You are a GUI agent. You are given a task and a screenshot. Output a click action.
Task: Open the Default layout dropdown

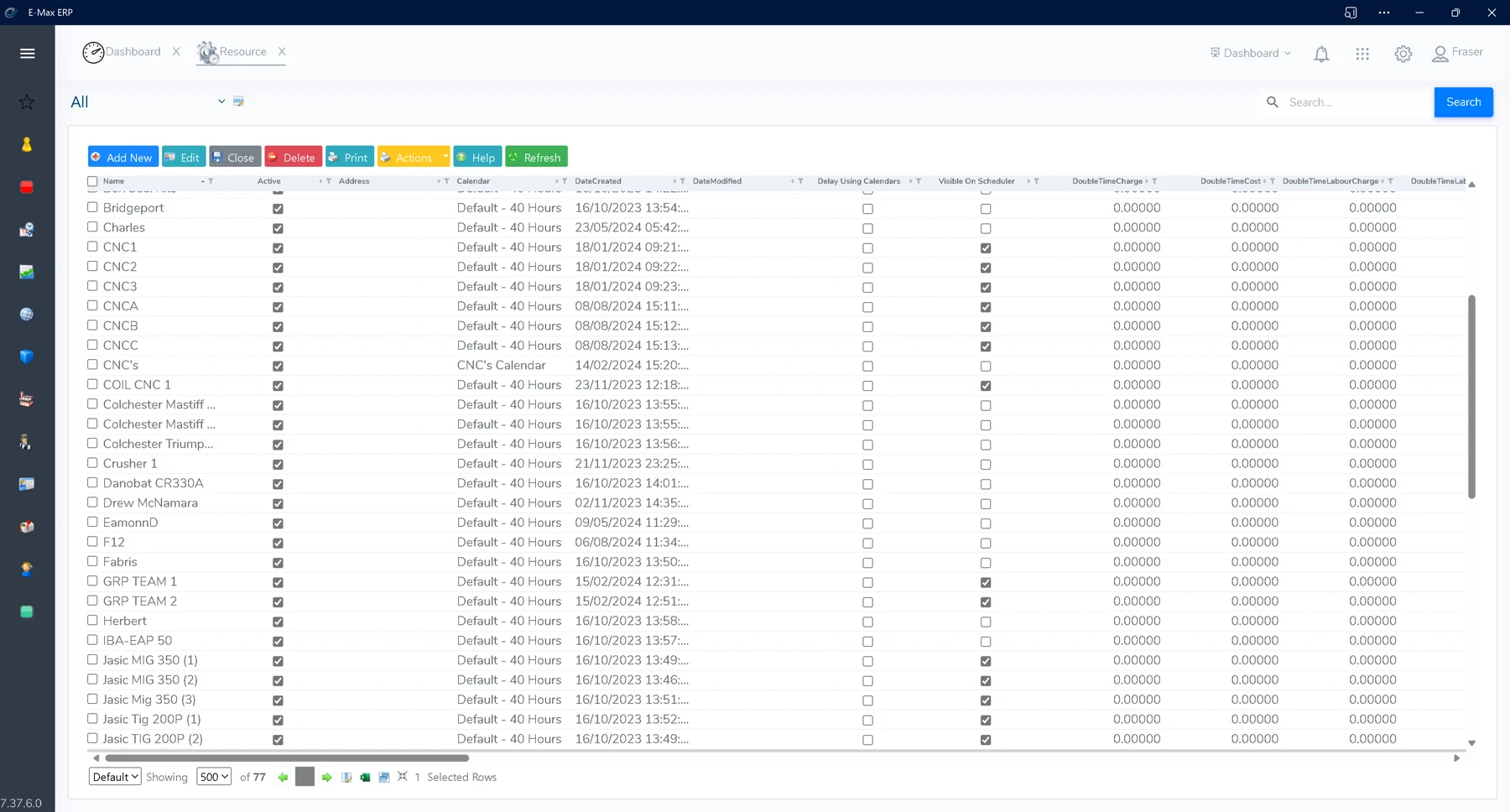(115, 777)
